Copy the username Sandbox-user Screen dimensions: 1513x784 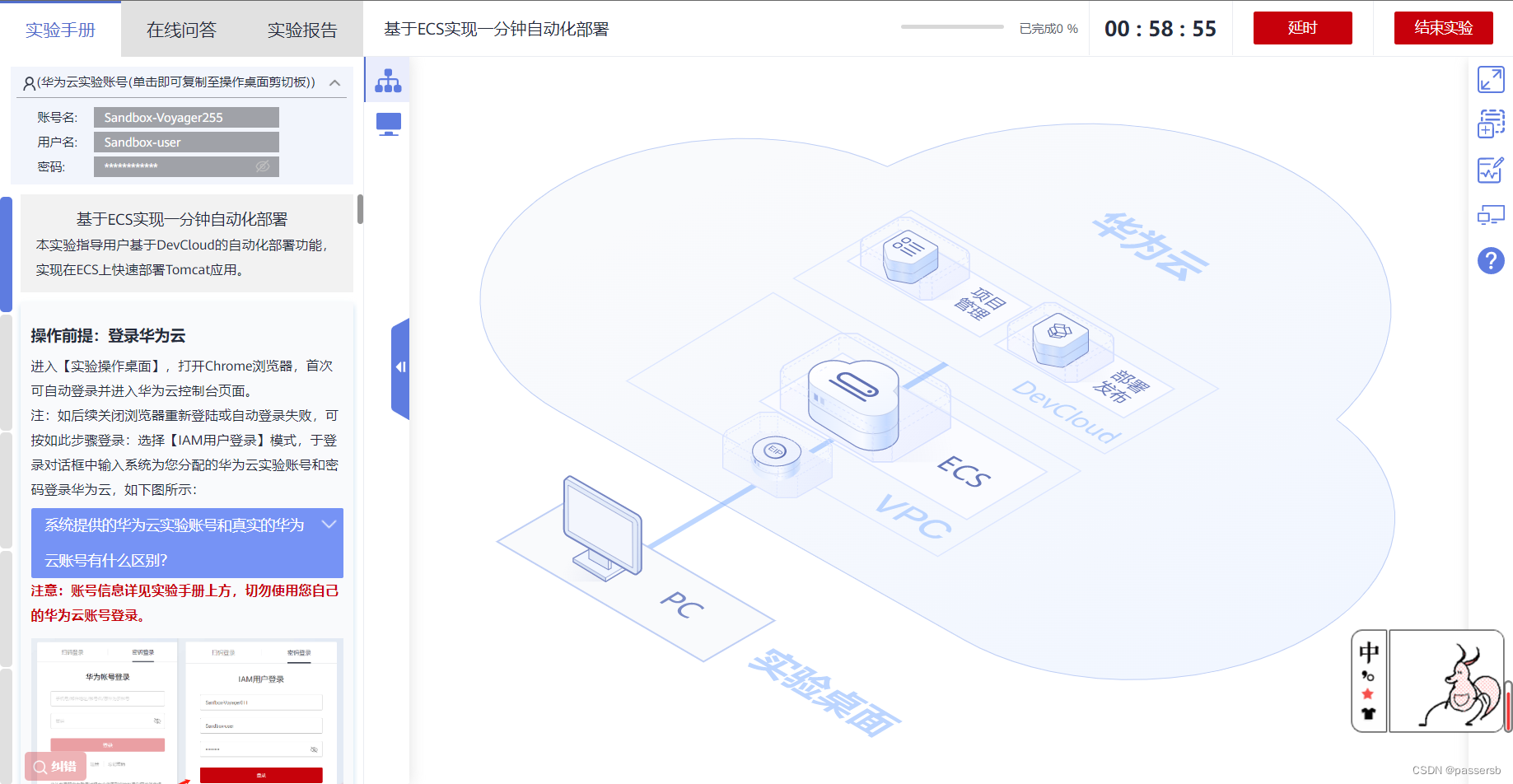(x=186, y=142)
